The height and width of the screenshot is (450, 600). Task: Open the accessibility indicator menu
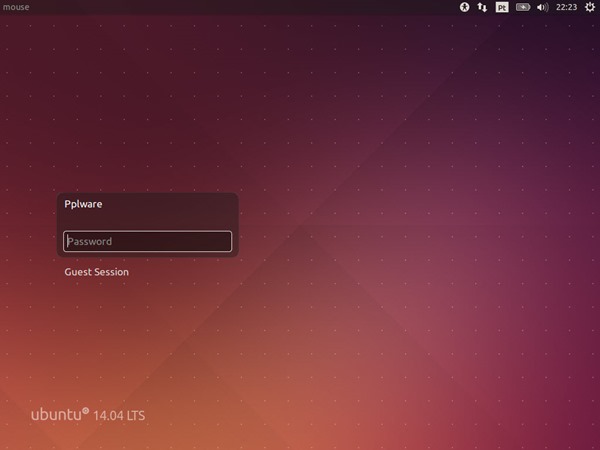pos(464,7)
